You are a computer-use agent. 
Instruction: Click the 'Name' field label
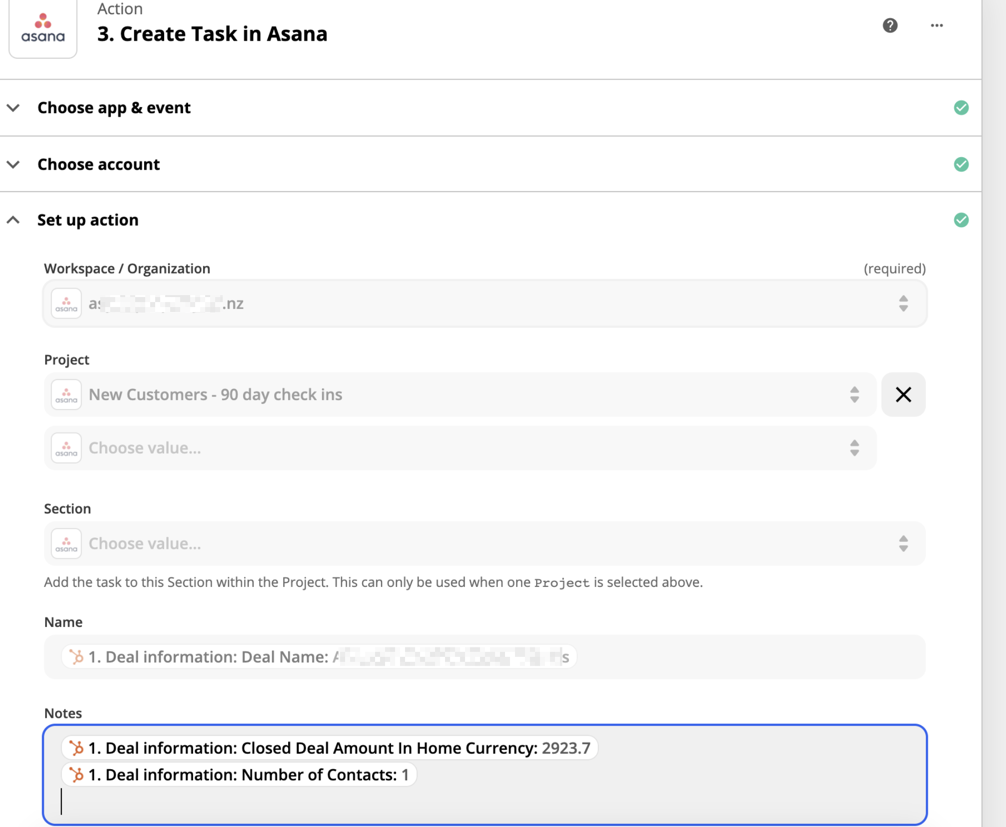[63, 622]
